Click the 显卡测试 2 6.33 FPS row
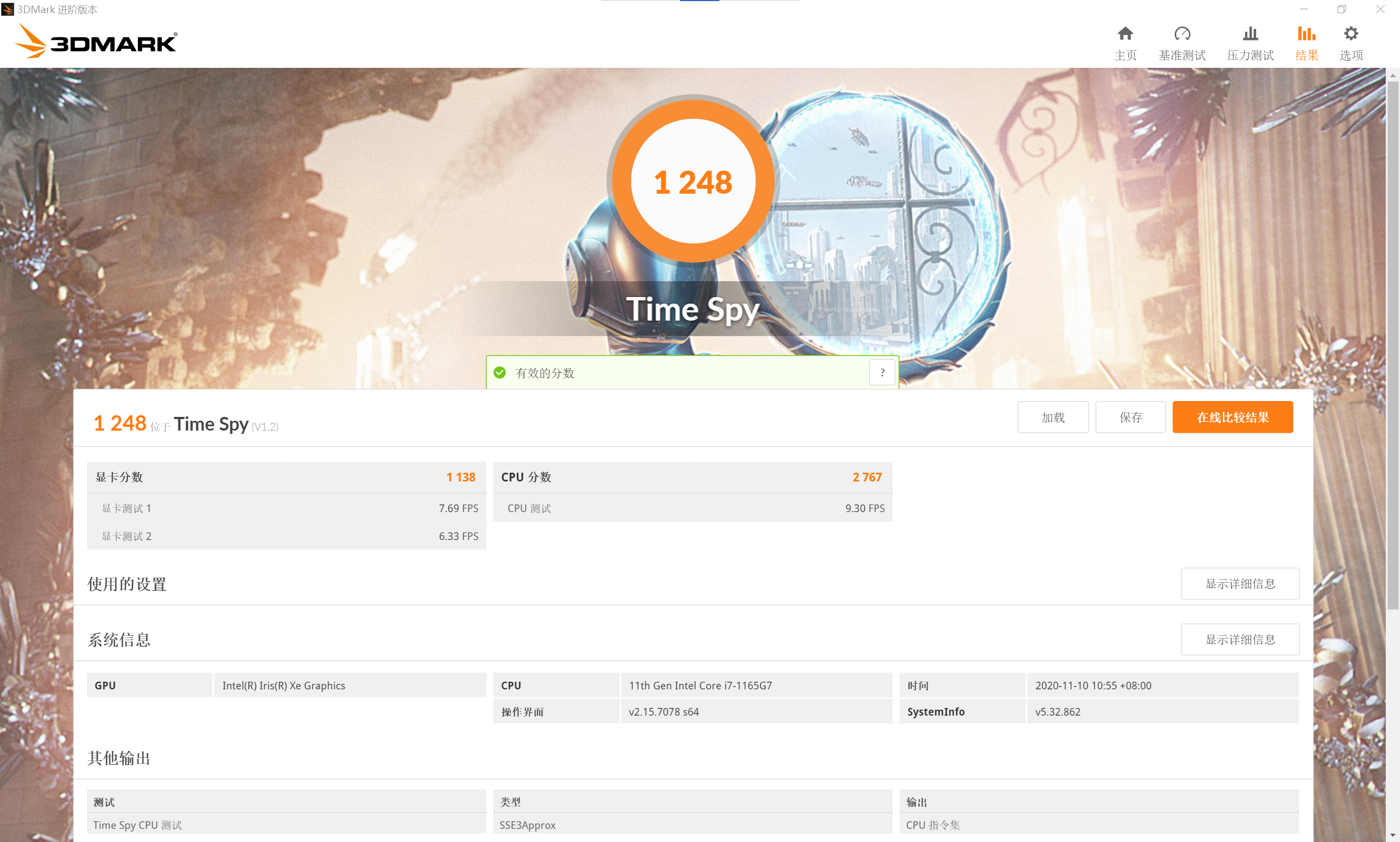Viewport: 1400px width, 842px height. click(287, 536)
